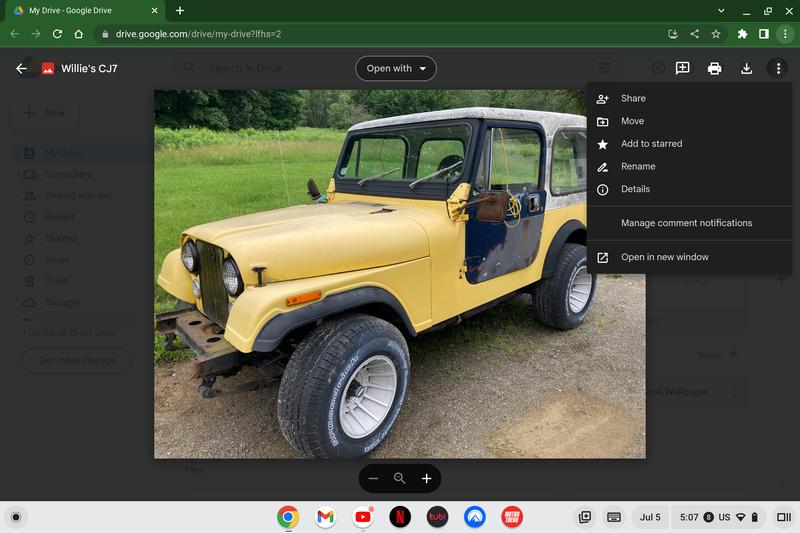Viewport: 800px width, 533px height.
Task: Download the image with download icon
Action: [746, 69]
